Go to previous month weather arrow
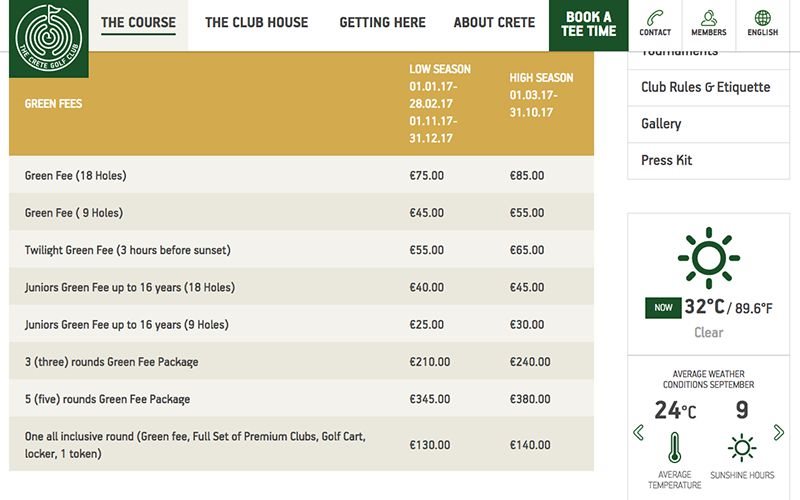 [x=639, y=432]
